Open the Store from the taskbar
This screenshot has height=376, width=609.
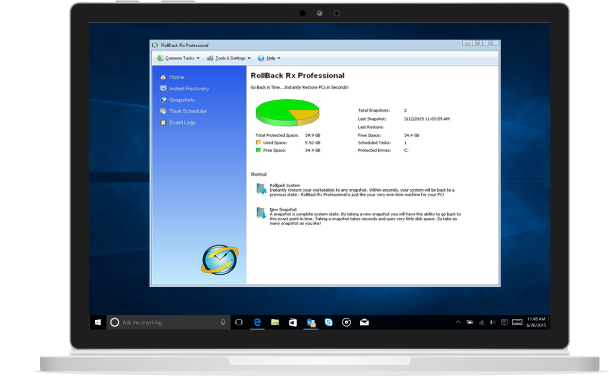(x=293, y=322)
